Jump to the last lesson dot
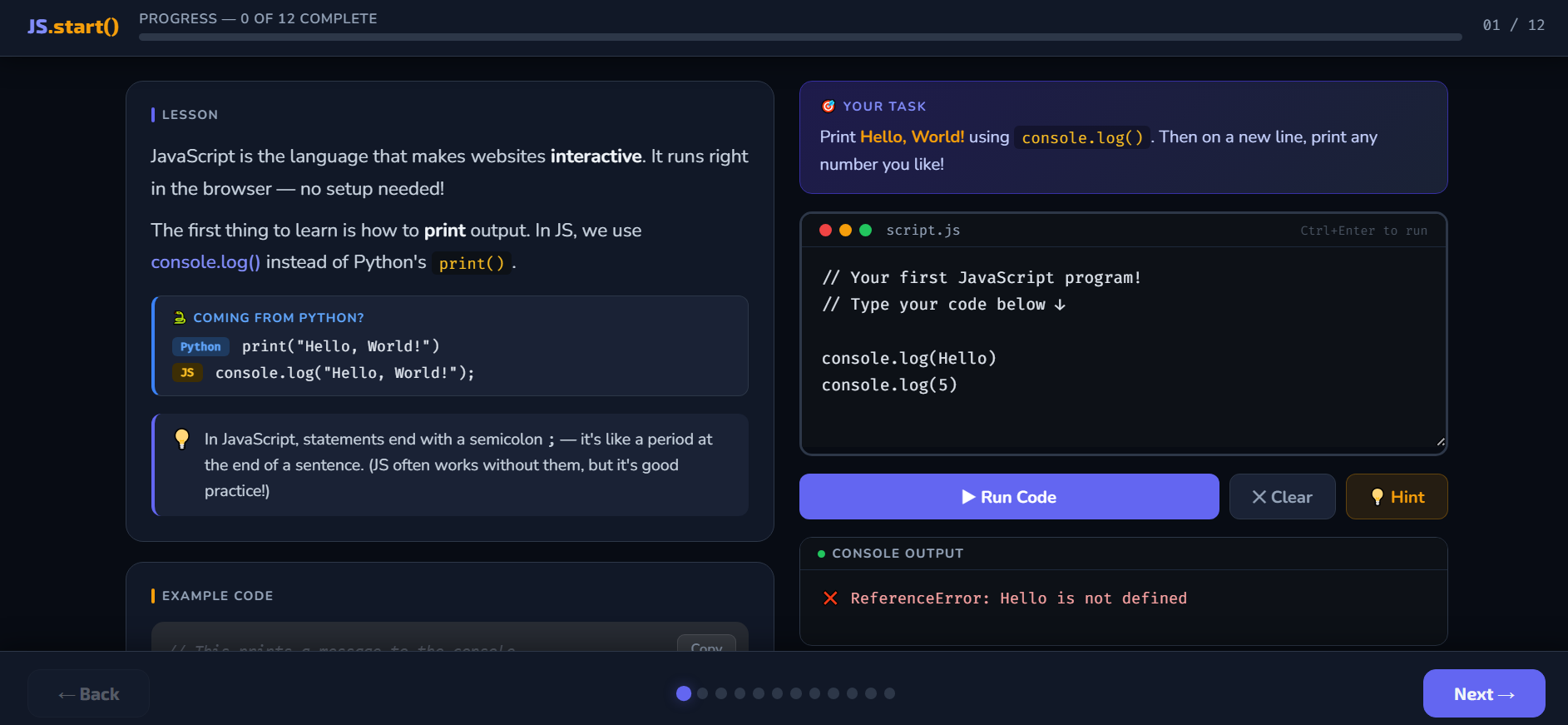 (x=889, y=693)
